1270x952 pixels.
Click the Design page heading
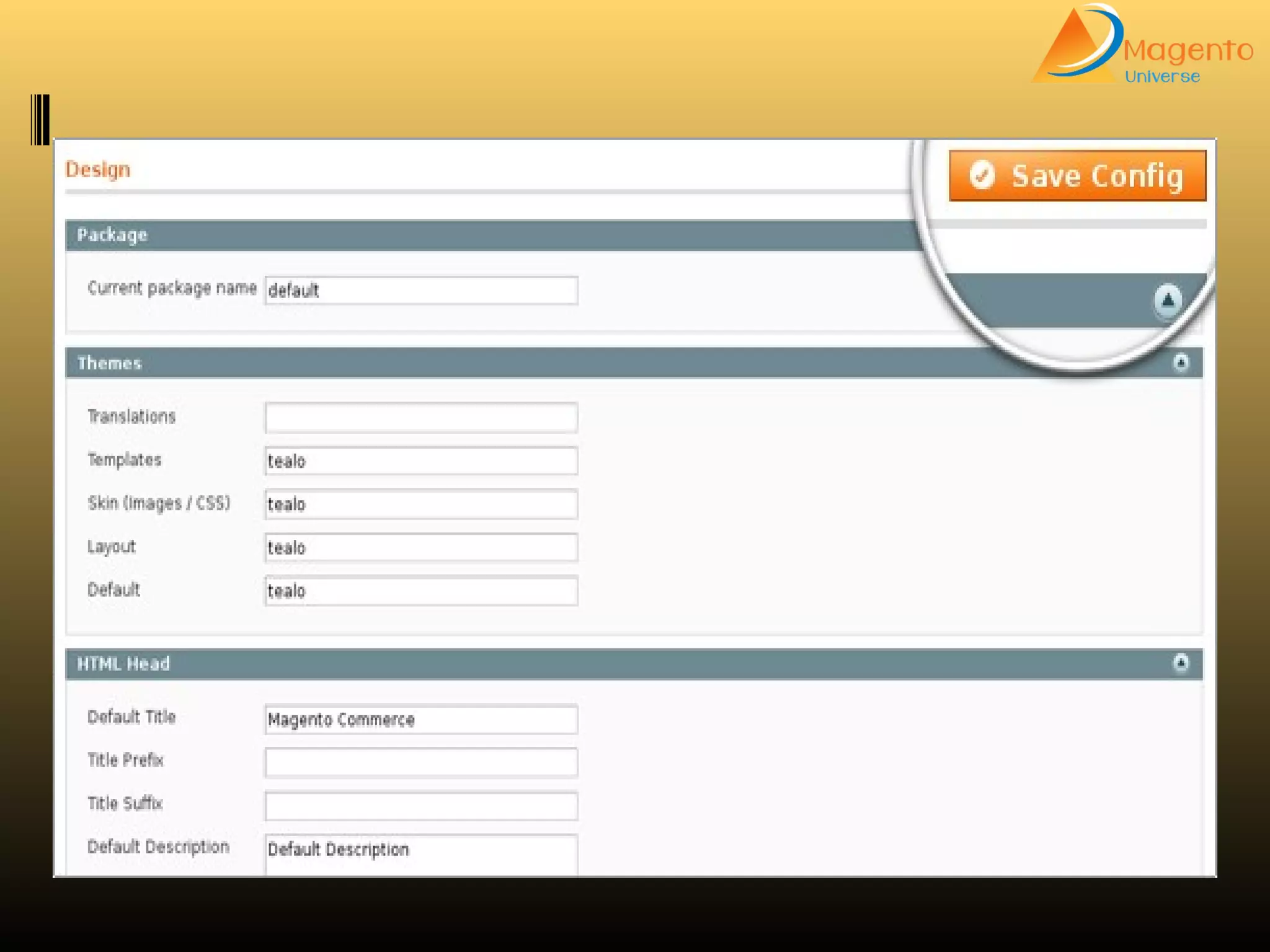[x=98, y=169]
